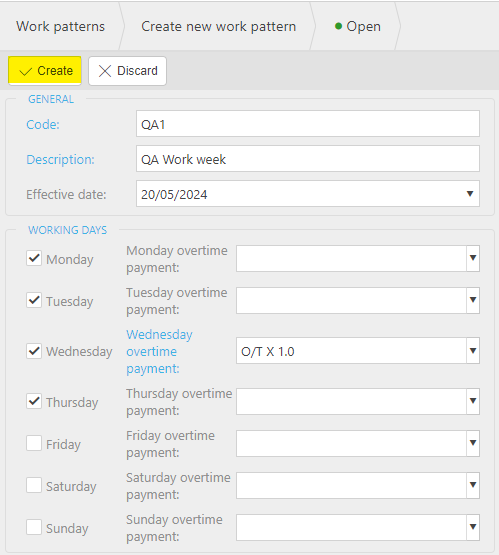The width and height of the screenshot is (499, 555).
Task: Click into the Code field containing QA1
Action: click(x=308, y=124)
